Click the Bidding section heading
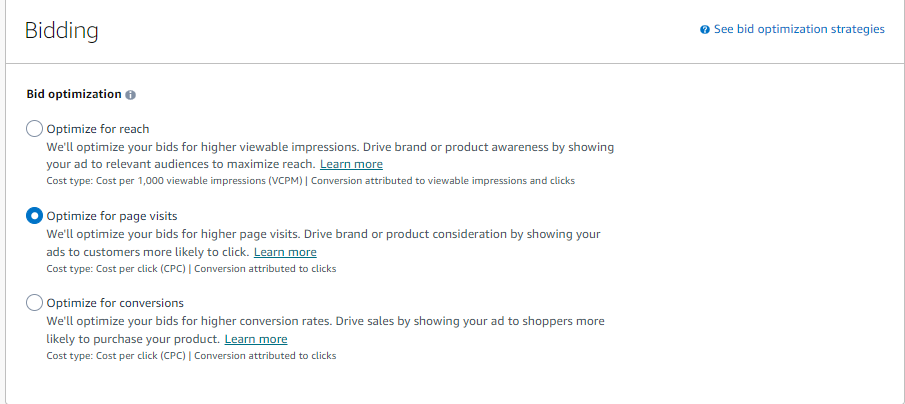This screenshot has height=404, width=905. 62,31
